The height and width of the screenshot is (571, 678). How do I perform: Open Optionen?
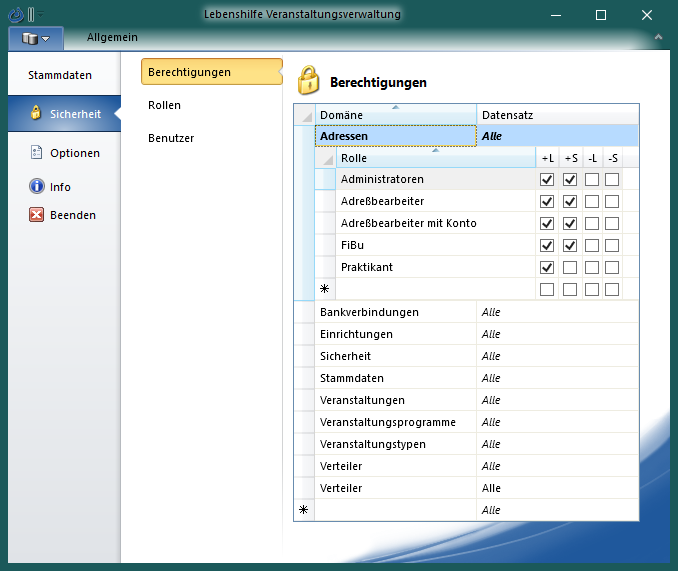click(64, 153)
